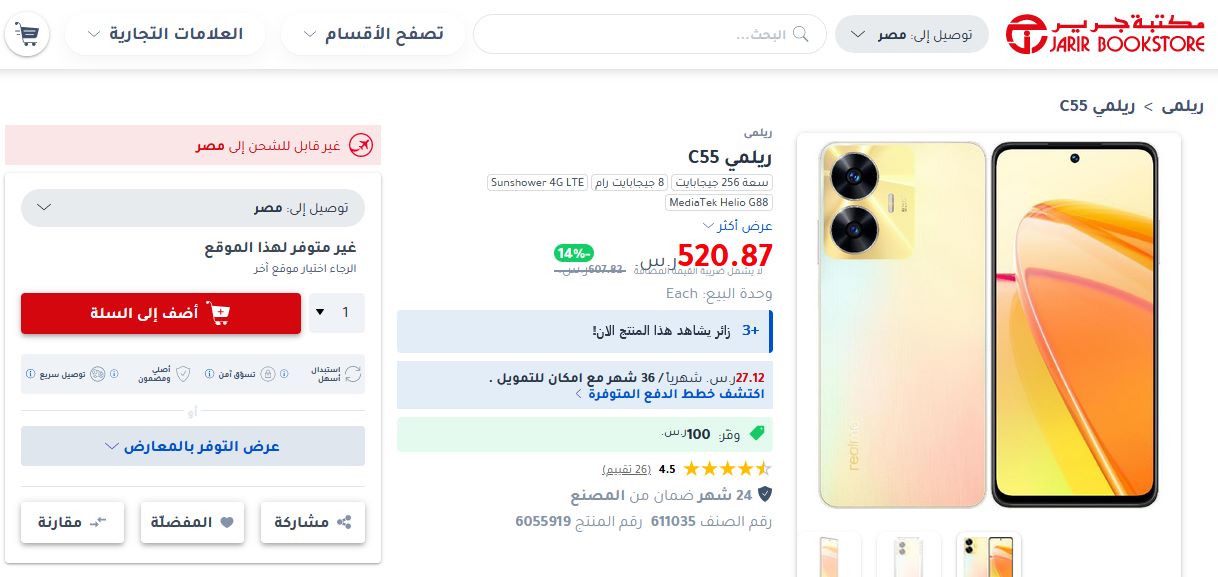Click the search magnifier icon
1218x577 pixels.
pos(800,34)
